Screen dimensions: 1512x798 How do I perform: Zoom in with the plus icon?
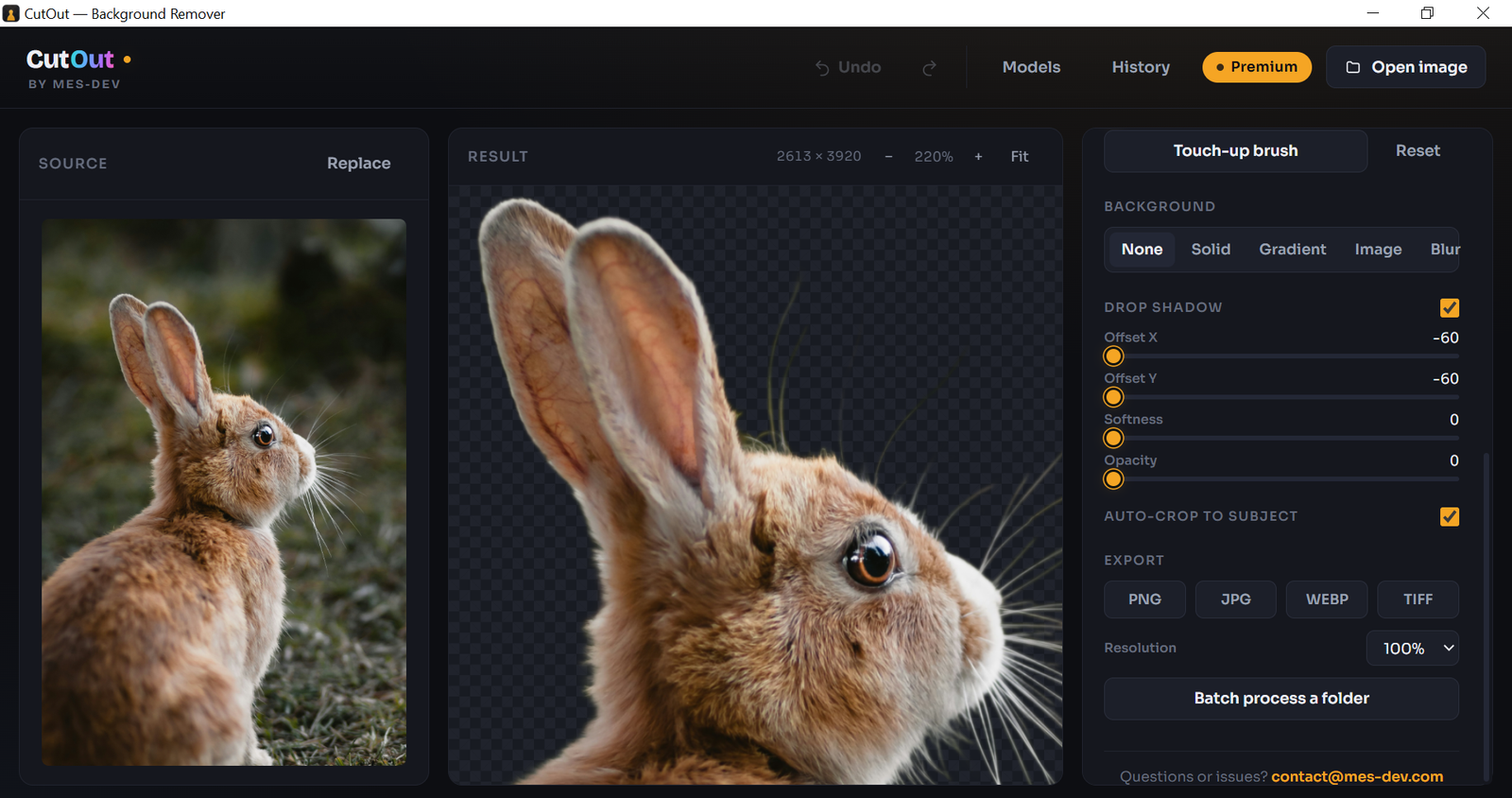coord(978,157)
